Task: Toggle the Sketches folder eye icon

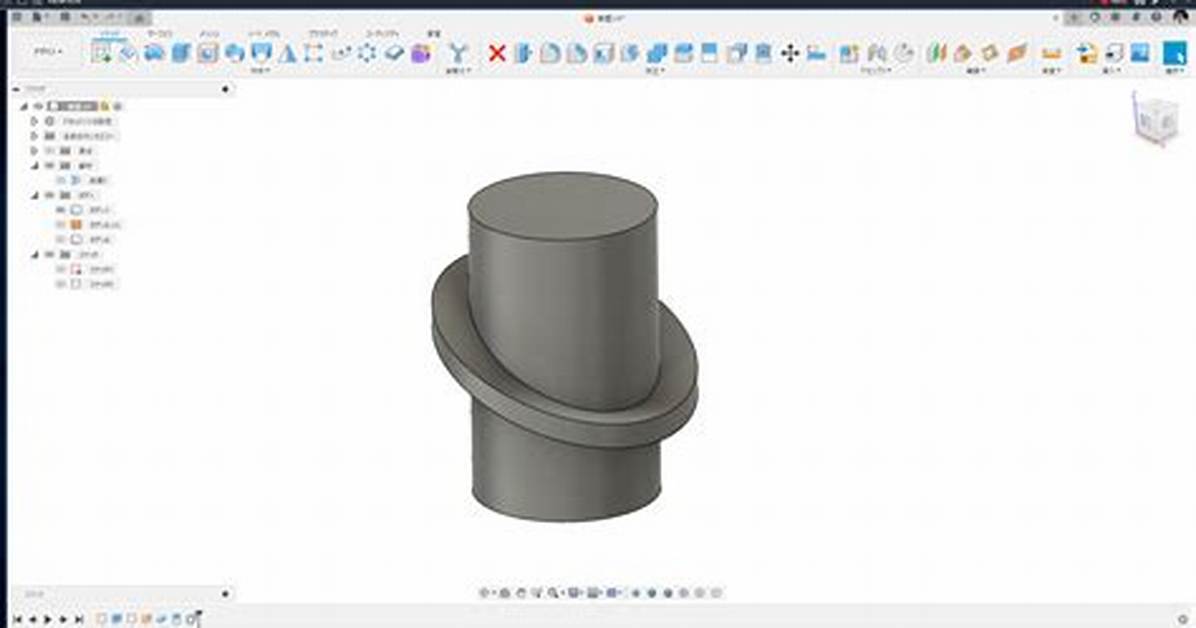Action: point(50,255)
